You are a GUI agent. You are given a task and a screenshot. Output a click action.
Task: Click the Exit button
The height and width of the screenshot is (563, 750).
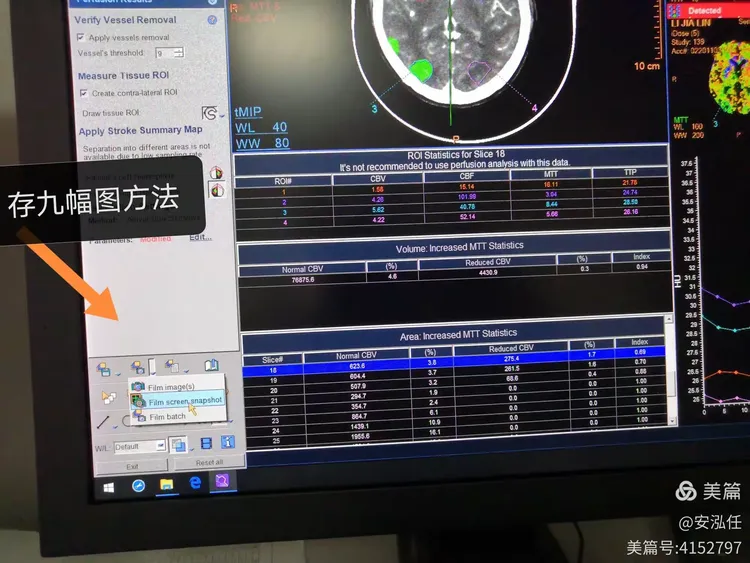(132, 466)
